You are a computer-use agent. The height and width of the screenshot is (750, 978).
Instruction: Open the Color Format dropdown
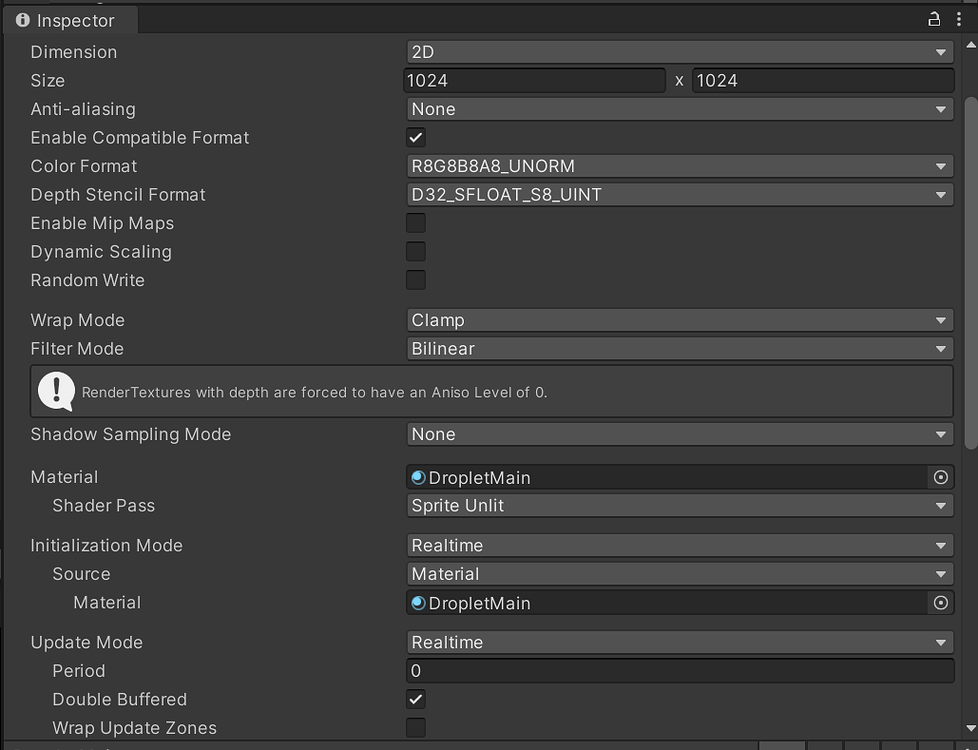[680, 166]
